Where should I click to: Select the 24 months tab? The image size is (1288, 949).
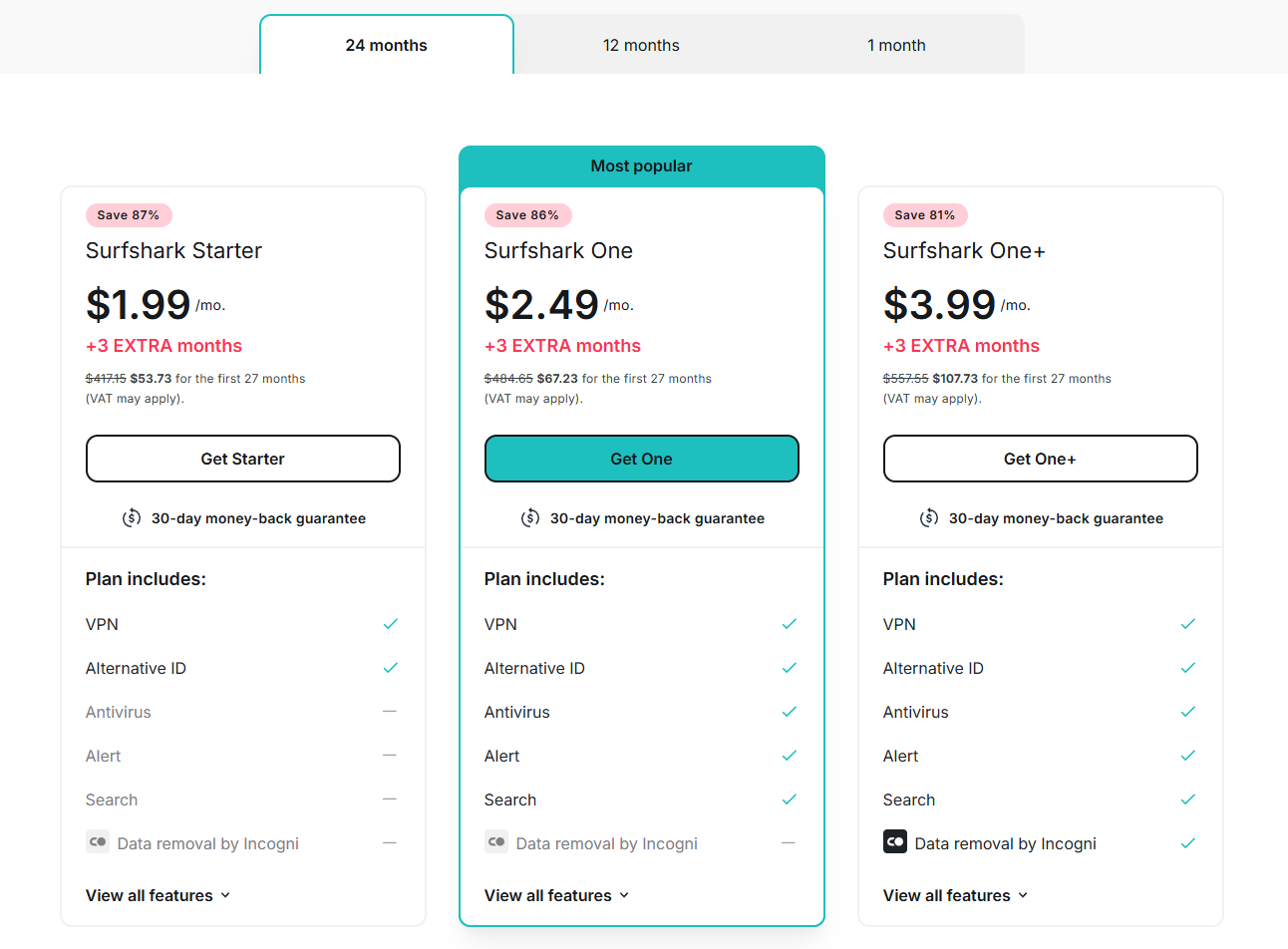pos(387,45)
